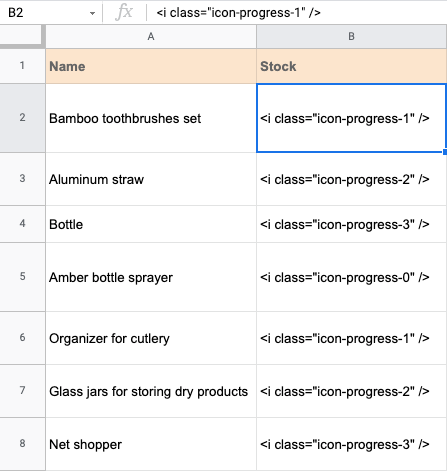Select the Amber bottle sprayer cell
Viewport: 447px width, 471px height.
[151, 277]
